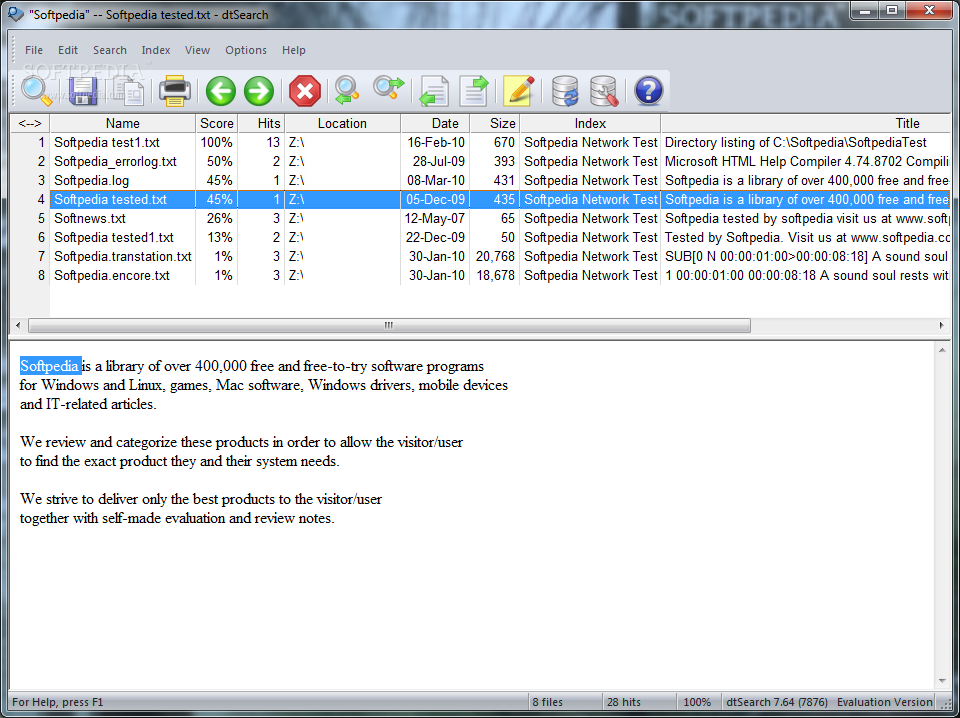Open the Search magnifier toolbar icon
Viewport: 960px width, 718px height.
click(36, 91)
